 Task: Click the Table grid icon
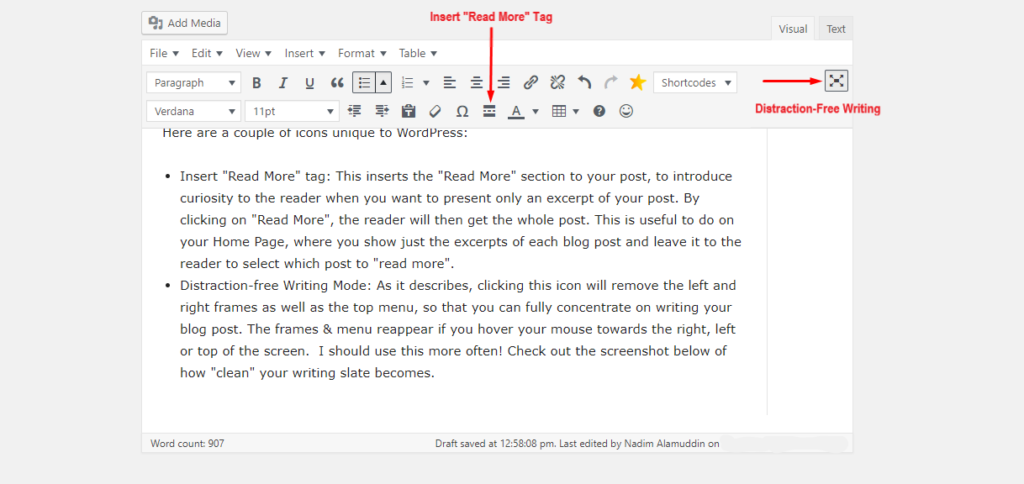click(x=559, y=111)
